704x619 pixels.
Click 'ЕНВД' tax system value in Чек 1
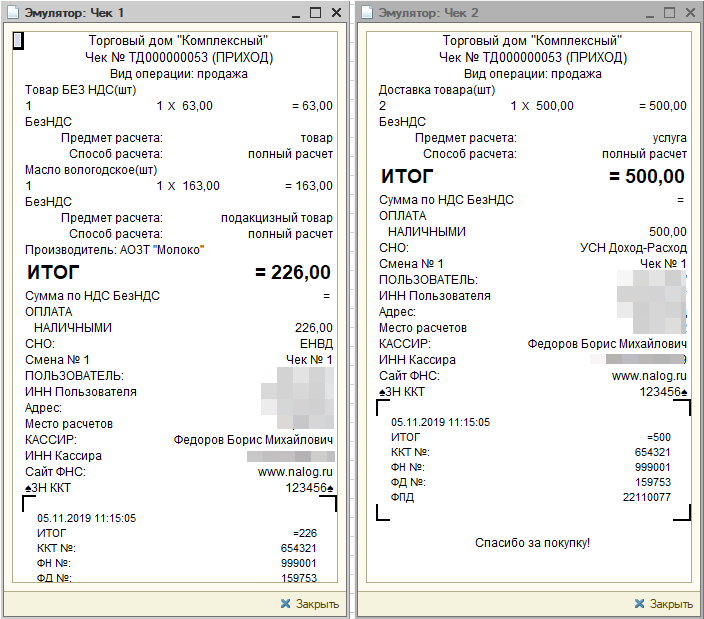316,344
